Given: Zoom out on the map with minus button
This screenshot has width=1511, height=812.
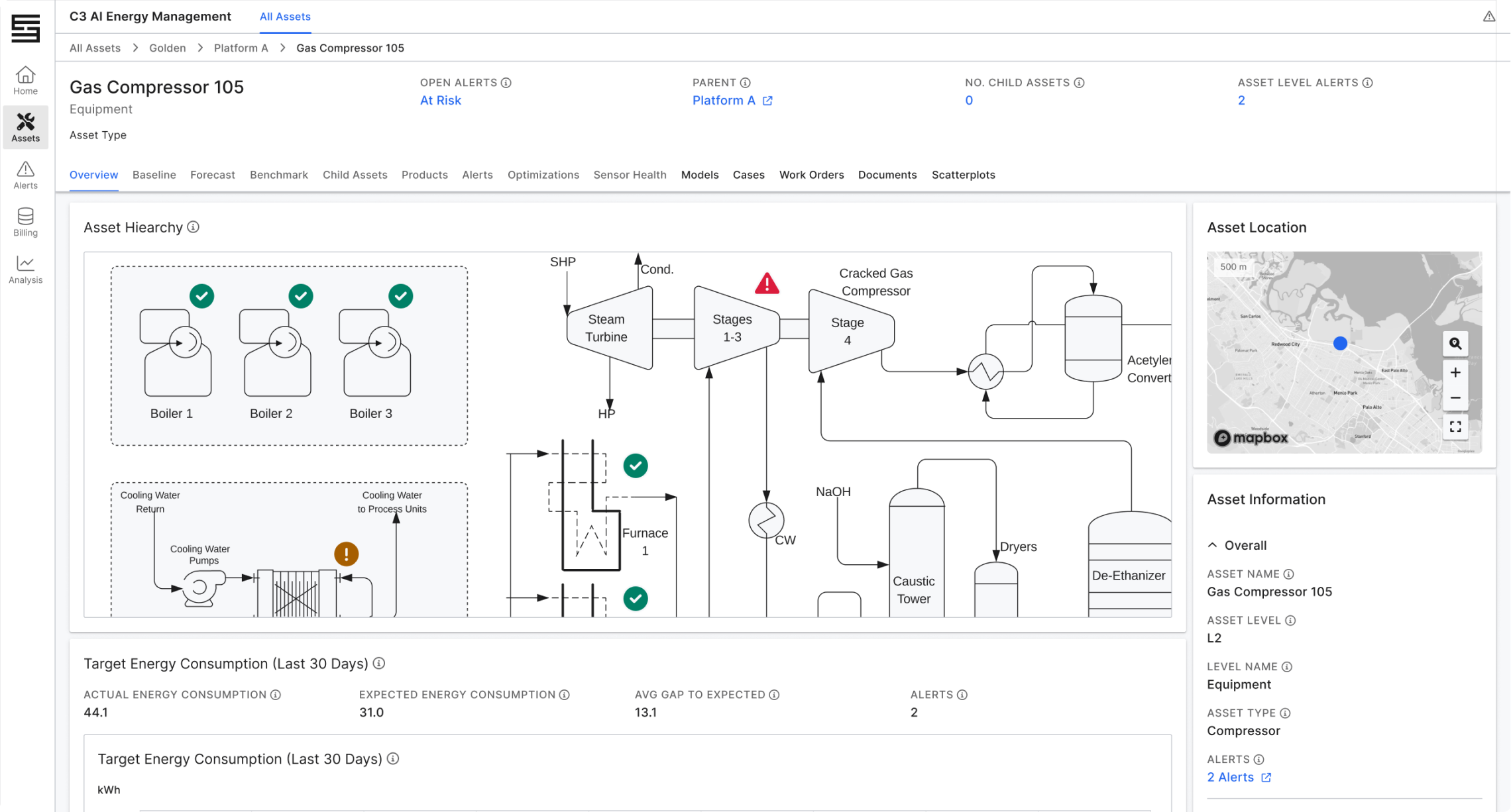Looking at the screenshot, I should (x=1455, y=398).
